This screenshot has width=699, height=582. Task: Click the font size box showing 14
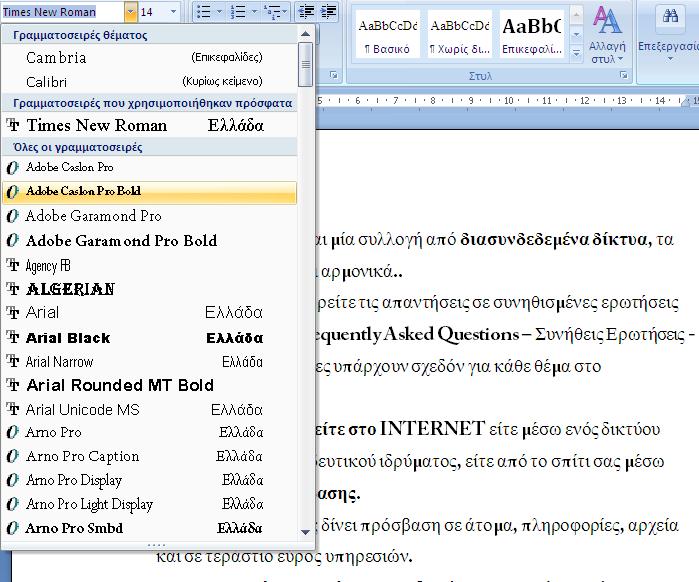click(x=153, y=12)
